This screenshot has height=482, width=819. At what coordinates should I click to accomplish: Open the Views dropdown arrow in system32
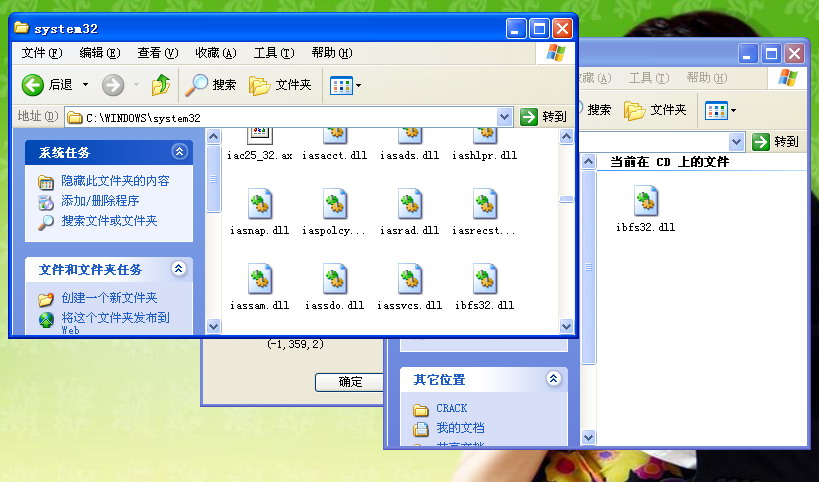tap(358, 85)
